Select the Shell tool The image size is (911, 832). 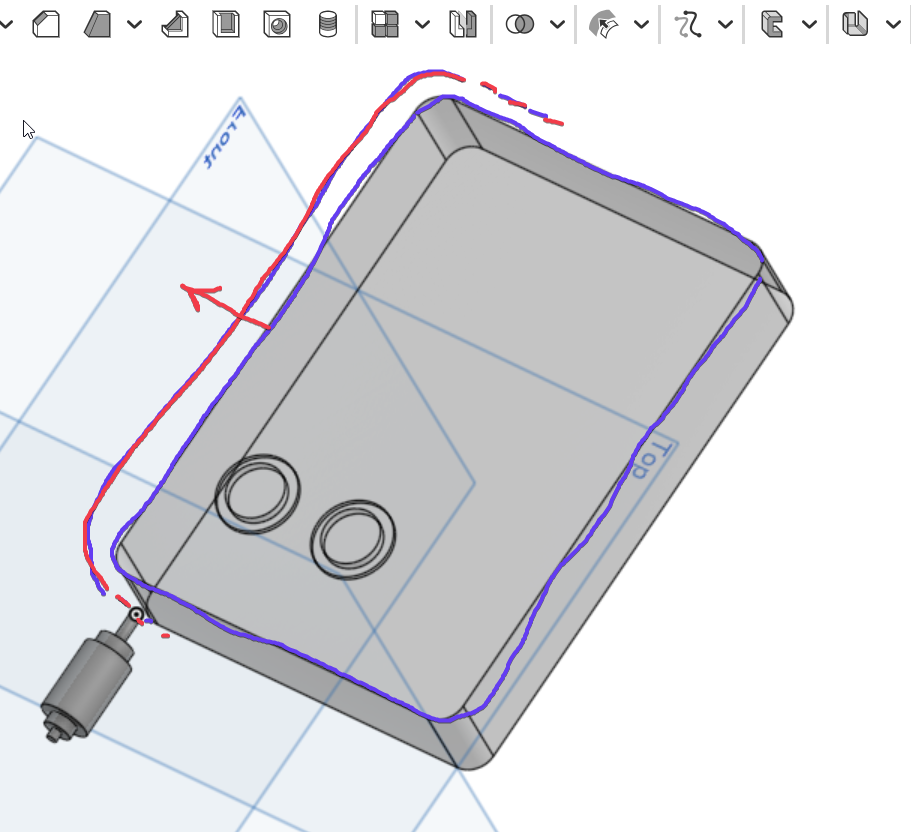pos(225,24)
